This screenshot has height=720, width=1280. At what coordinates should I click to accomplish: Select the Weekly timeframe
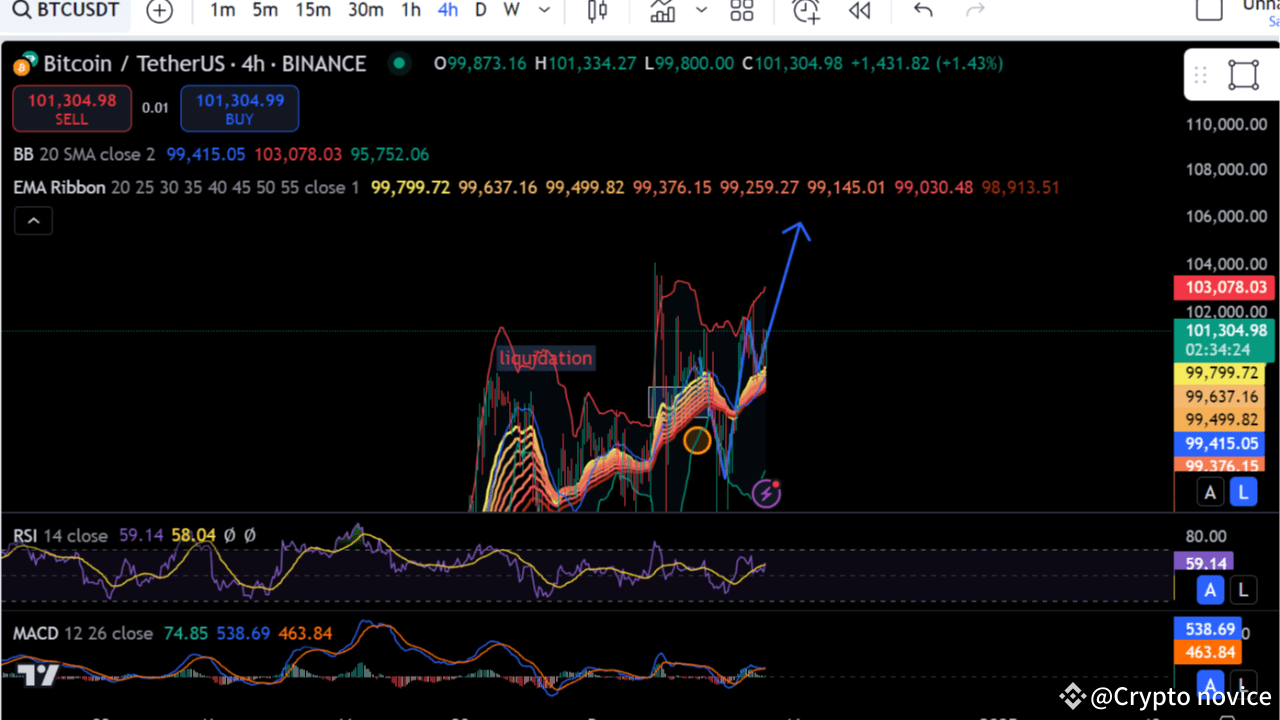[511, 10]
